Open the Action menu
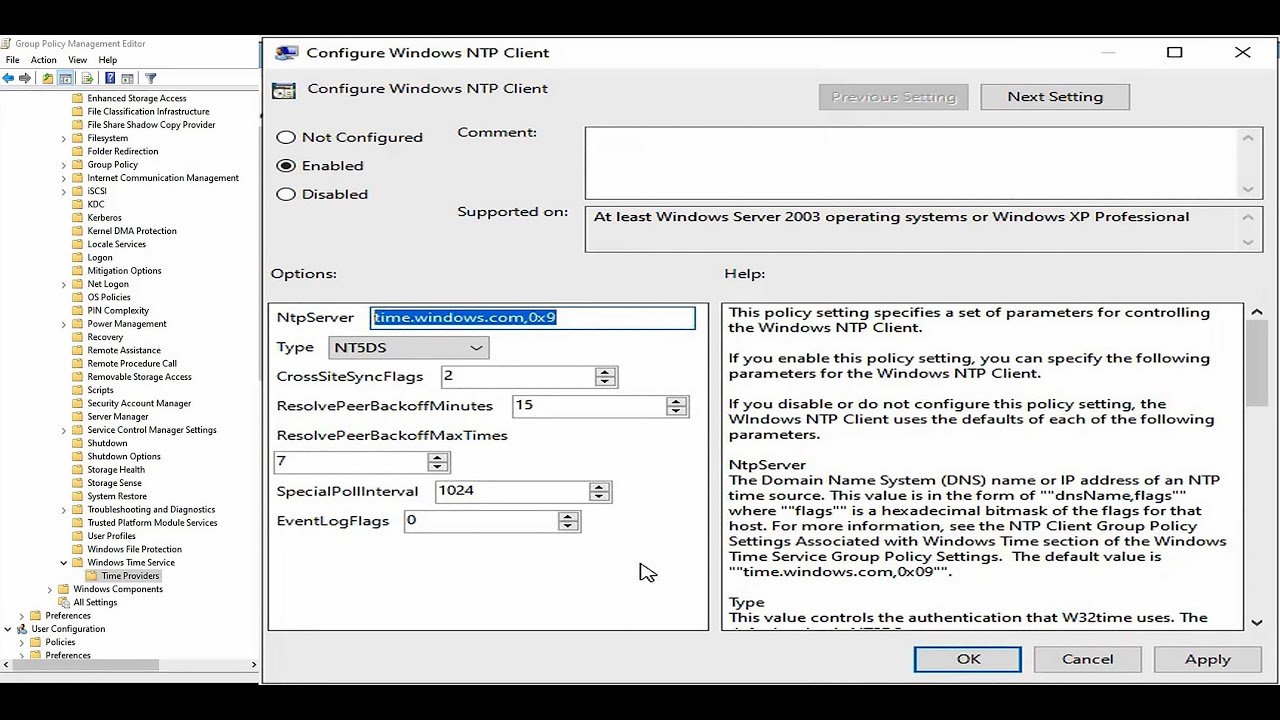The image size is (1280, 720). pyautogui.click(x=43, y=60)
